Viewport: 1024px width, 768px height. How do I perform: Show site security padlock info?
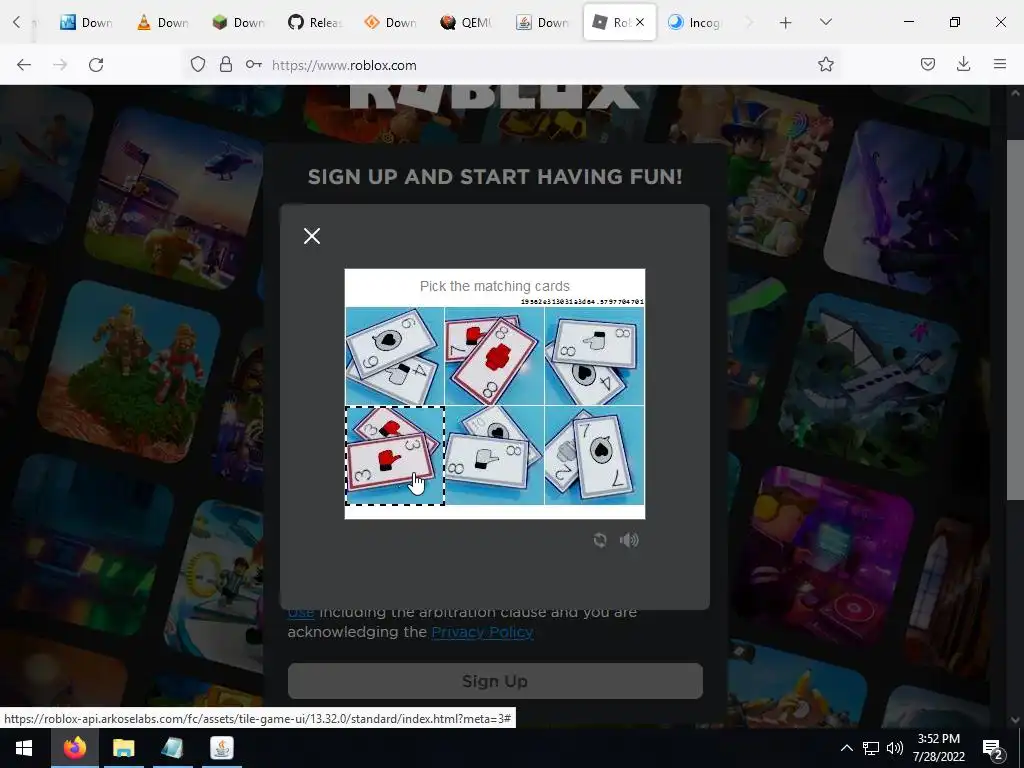coord(226,64)
